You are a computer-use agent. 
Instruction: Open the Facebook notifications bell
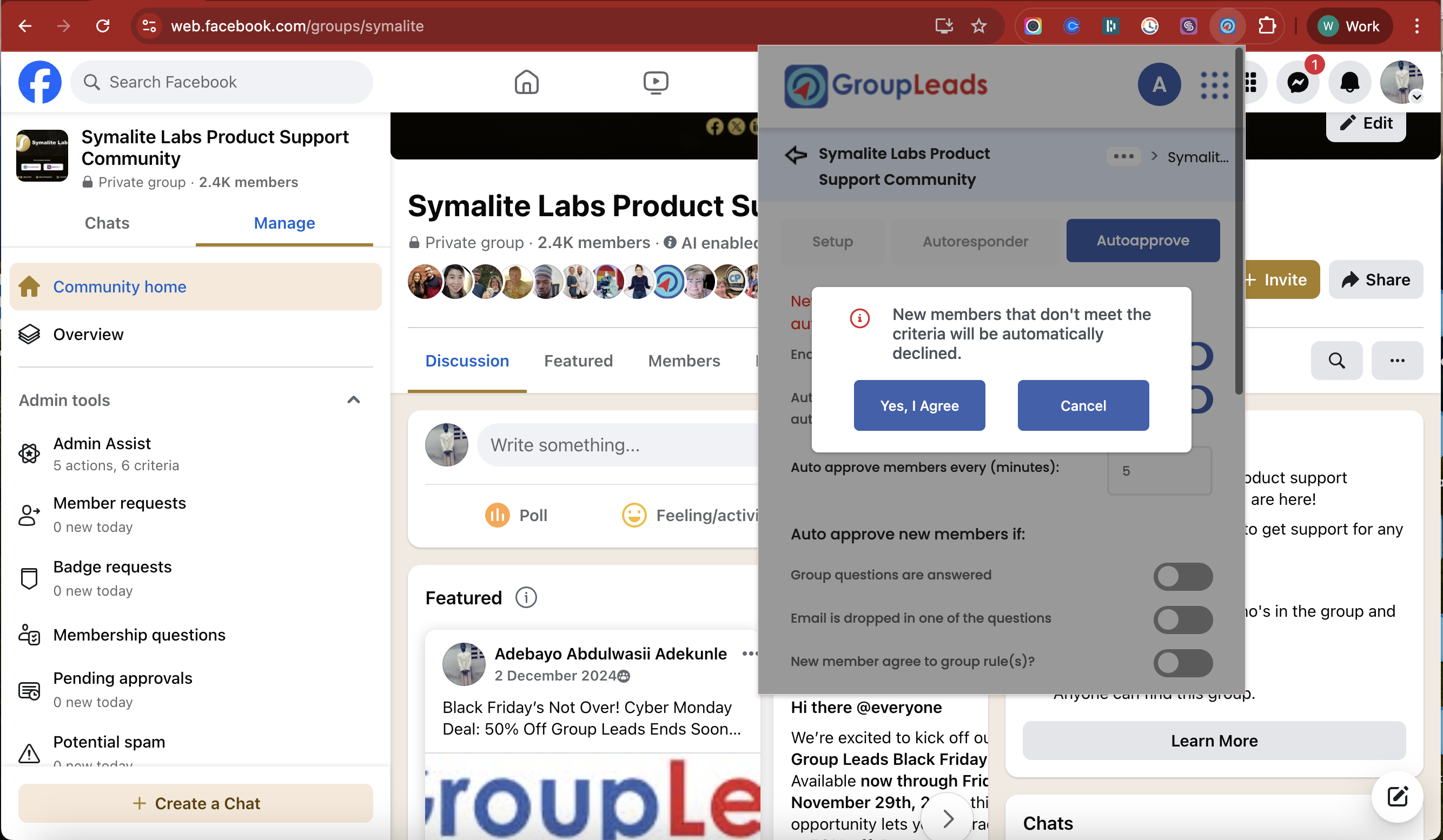coord(1349,83)
